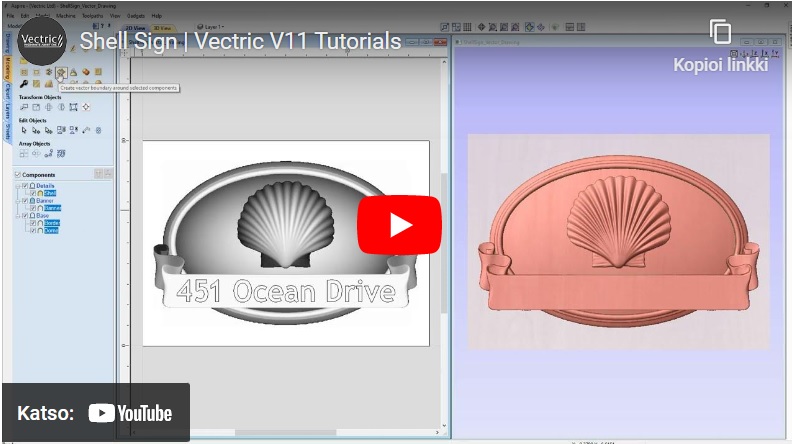
Task: Open the Layer 1 dropdown
Action: [211, 27]
